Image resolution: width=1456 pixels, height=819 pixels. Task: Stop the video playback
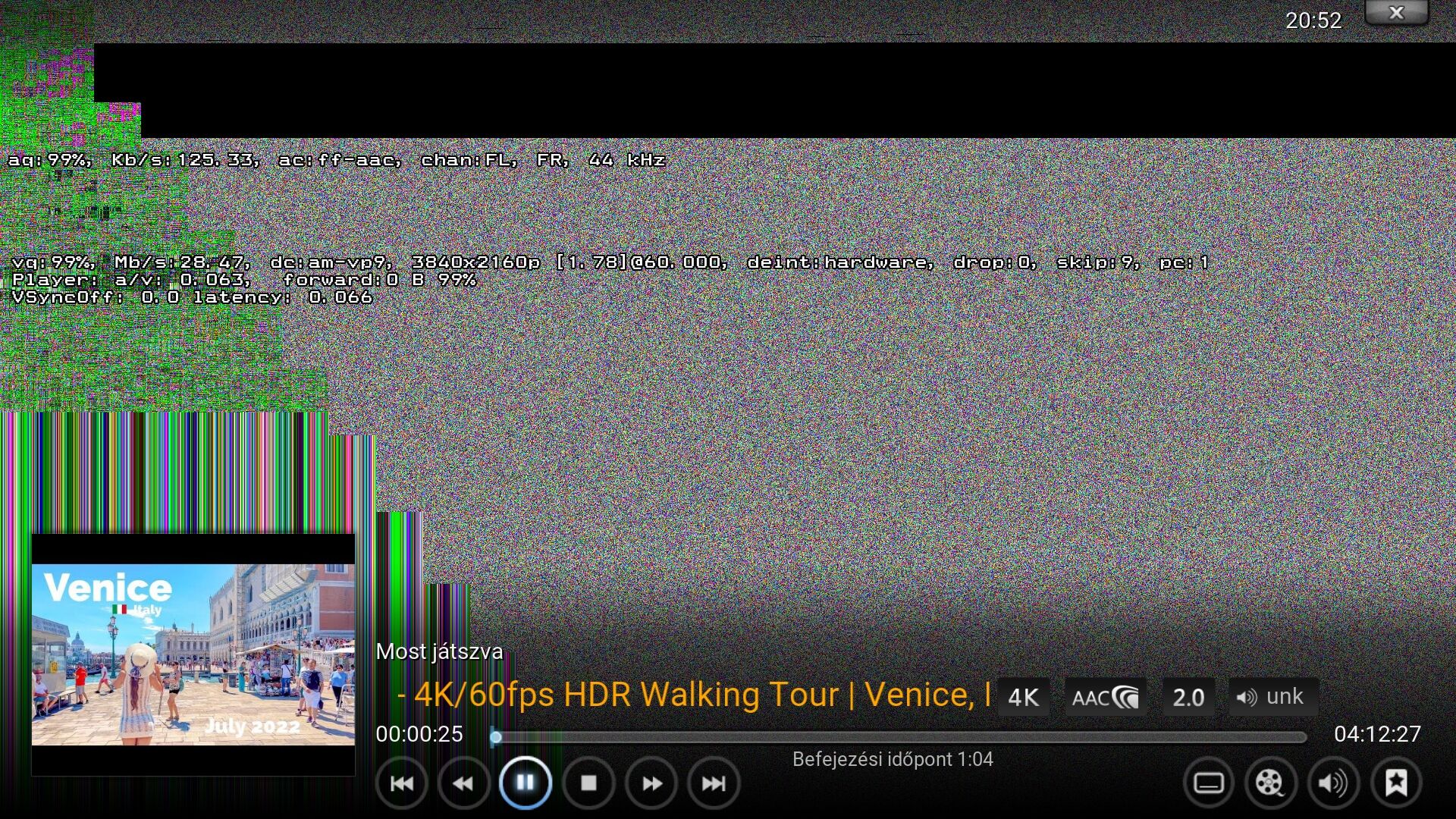[x=588, y=783]
